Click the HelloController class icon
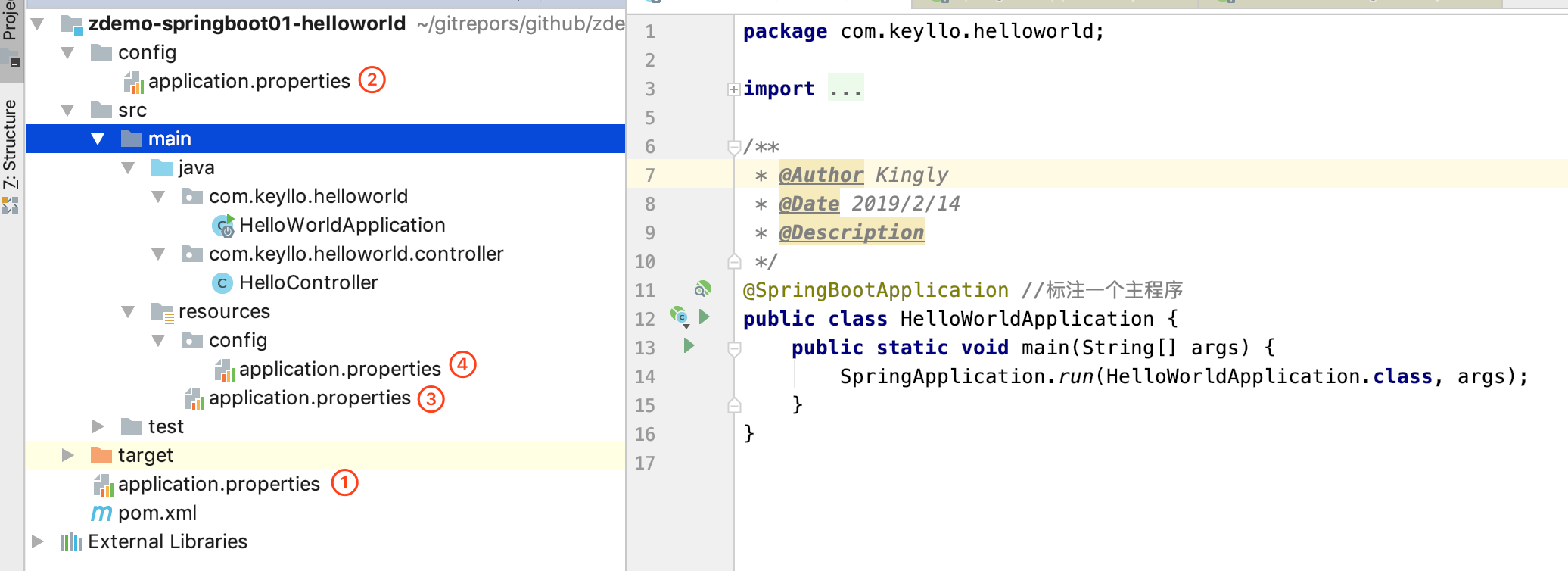 tap(222, 283)
